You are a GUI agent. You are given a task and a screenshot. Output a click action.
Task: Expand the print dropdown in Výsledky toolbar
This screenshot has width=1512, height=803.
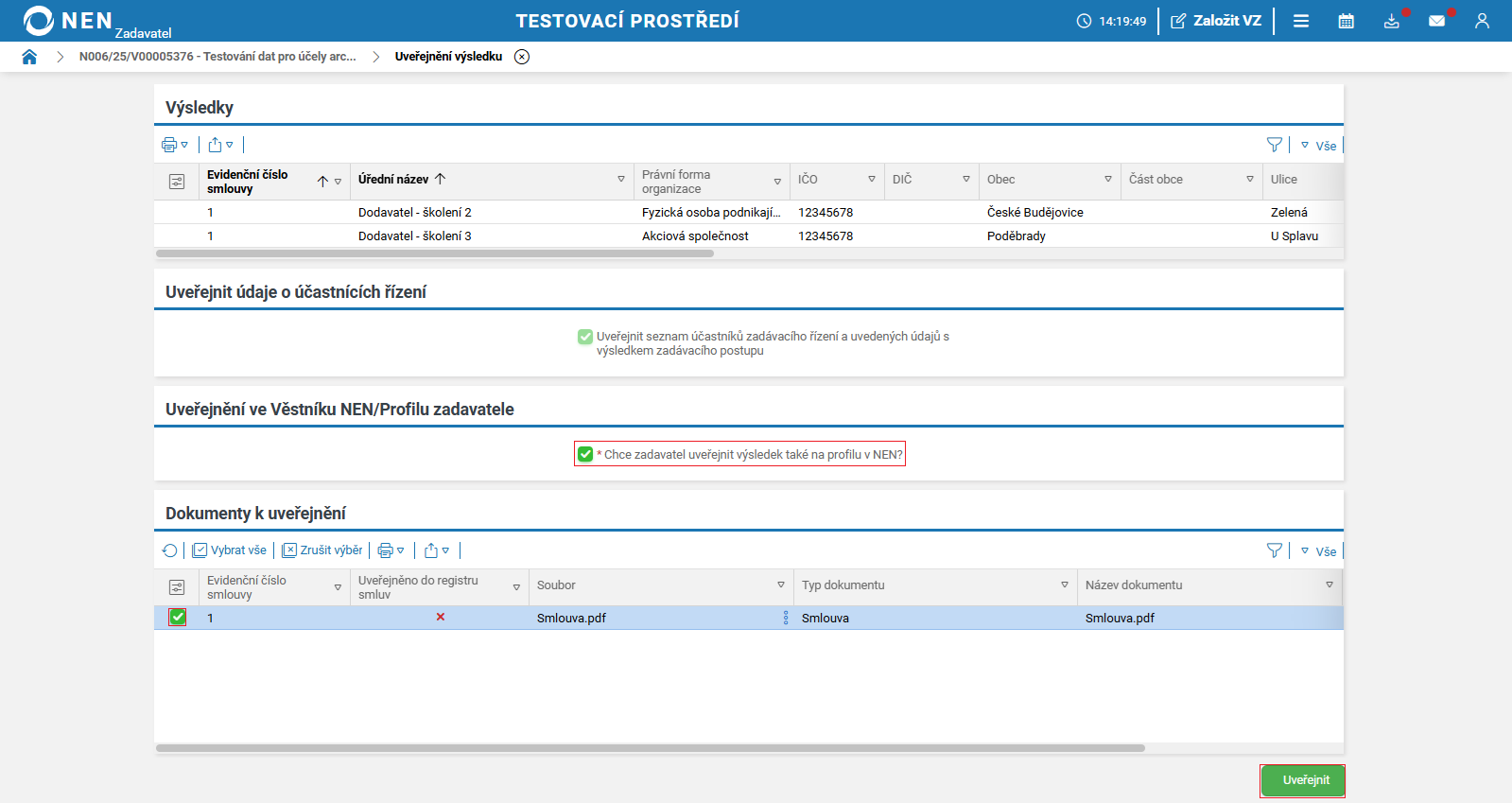click(175, 145)
